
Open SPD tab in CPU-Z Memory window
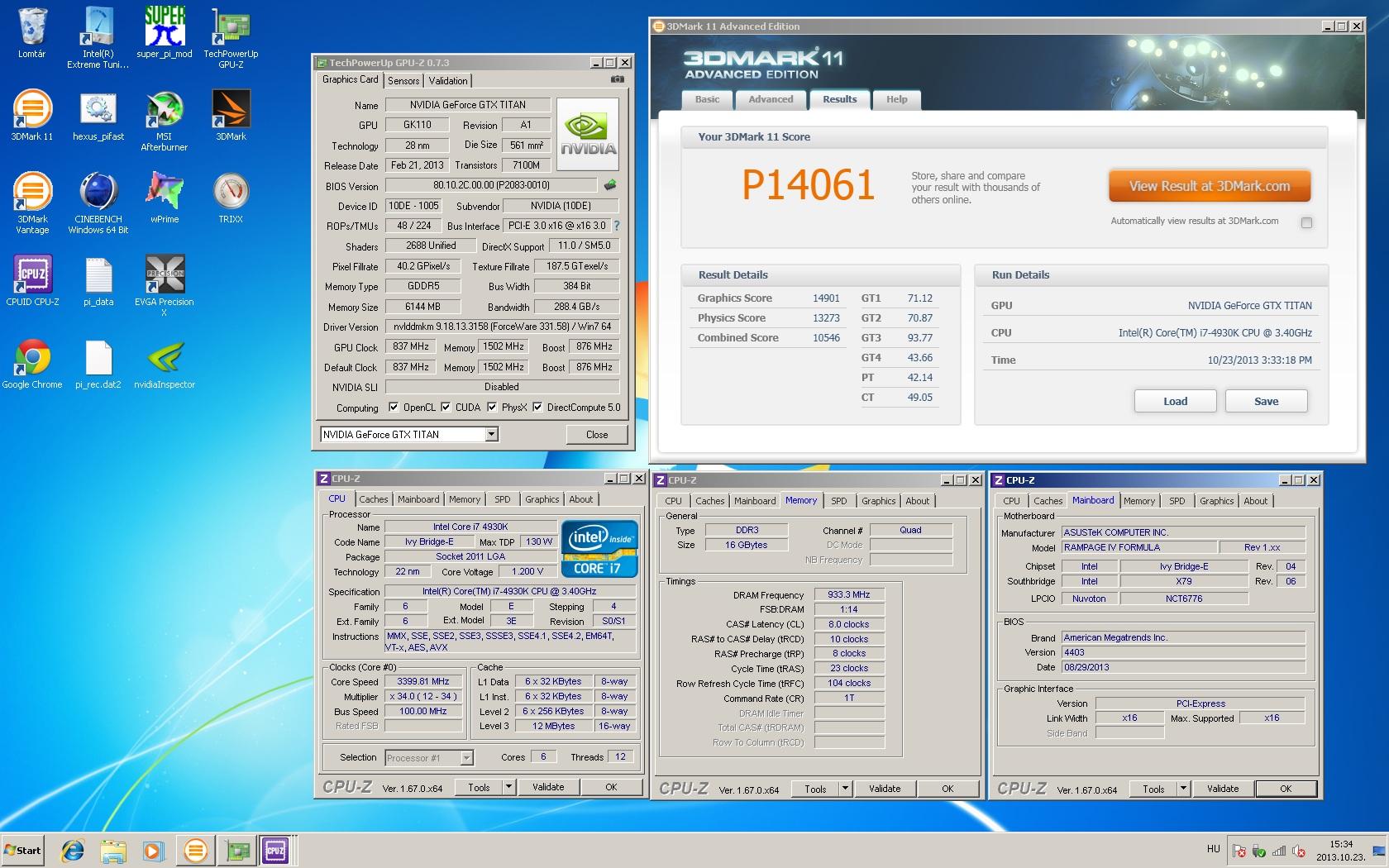tap(838, 501)
